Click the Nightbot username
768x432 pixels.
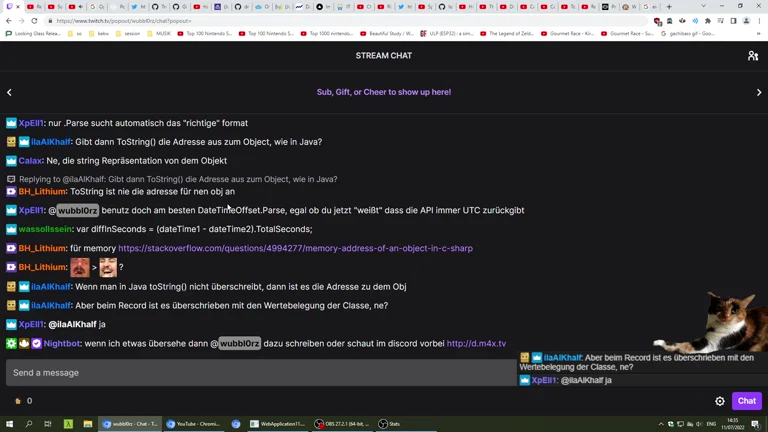tap(62, 343)
